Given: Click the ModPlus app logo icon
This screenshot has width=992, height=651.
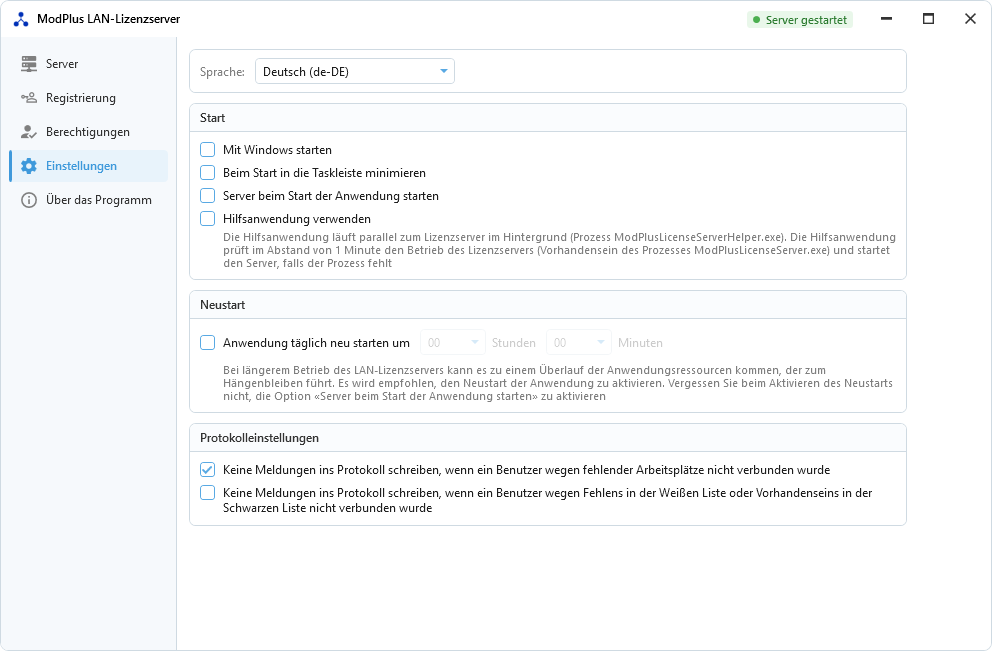Looking at the screenshot, I should coord(21,19).
